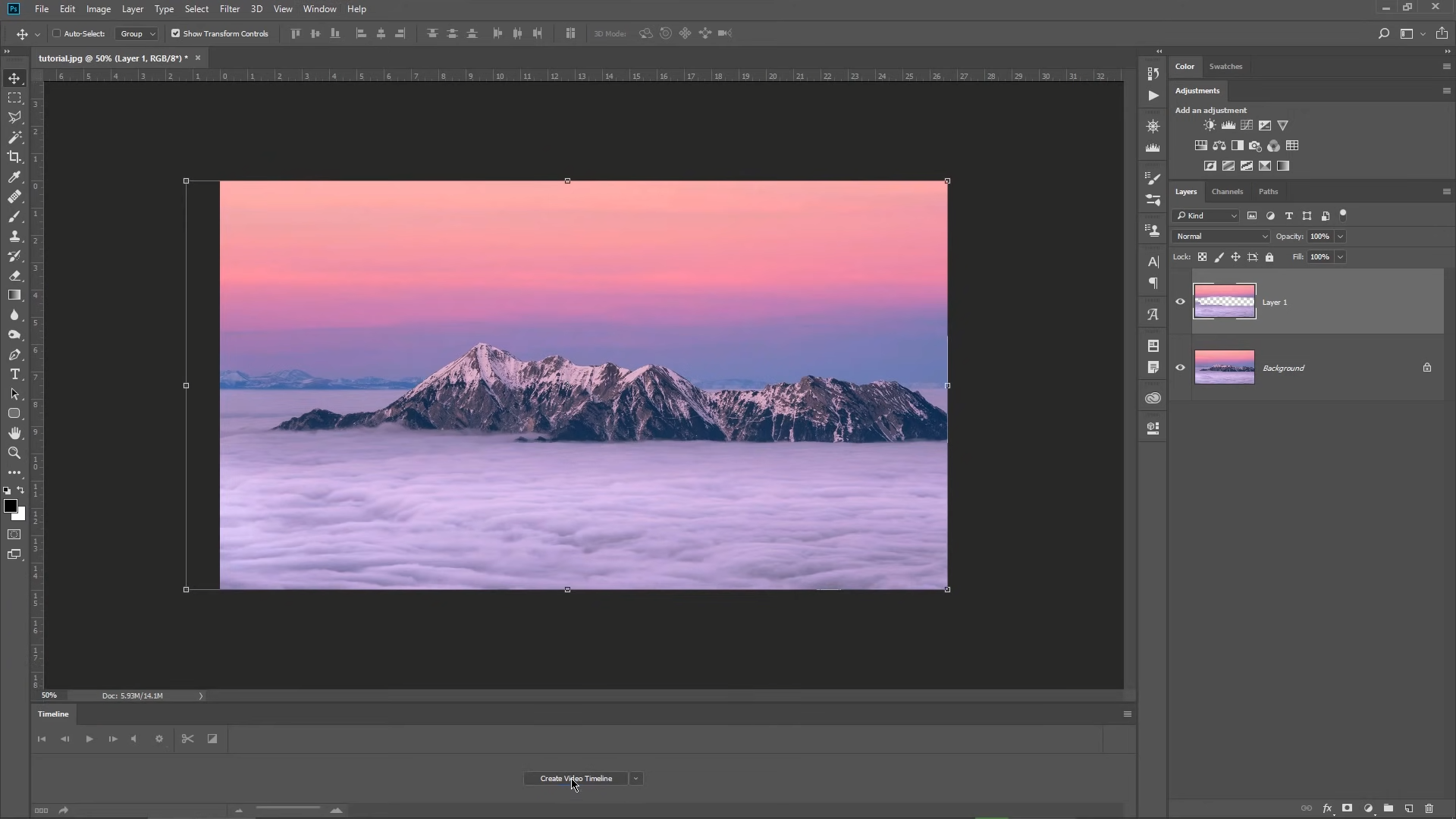Select the Clone Stamp tool
Screen dimensions: 1456x819
(x=14, y=237)
